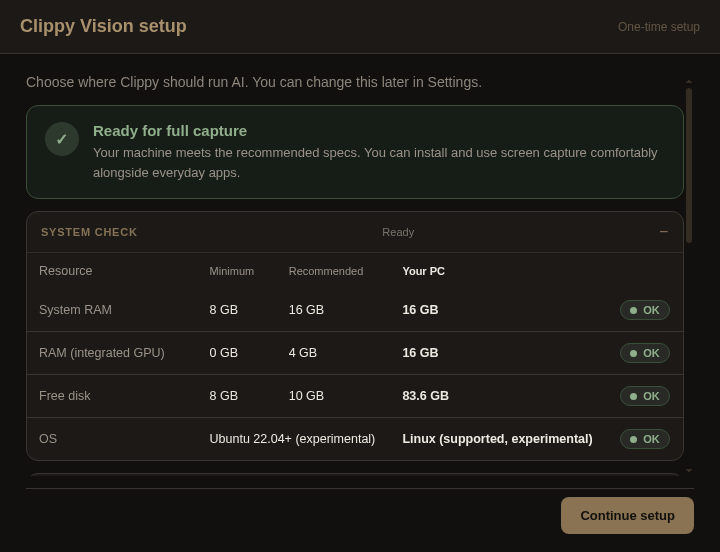
Task: Collapse the System Check panel with minus icon
Action: pos(664,232)
